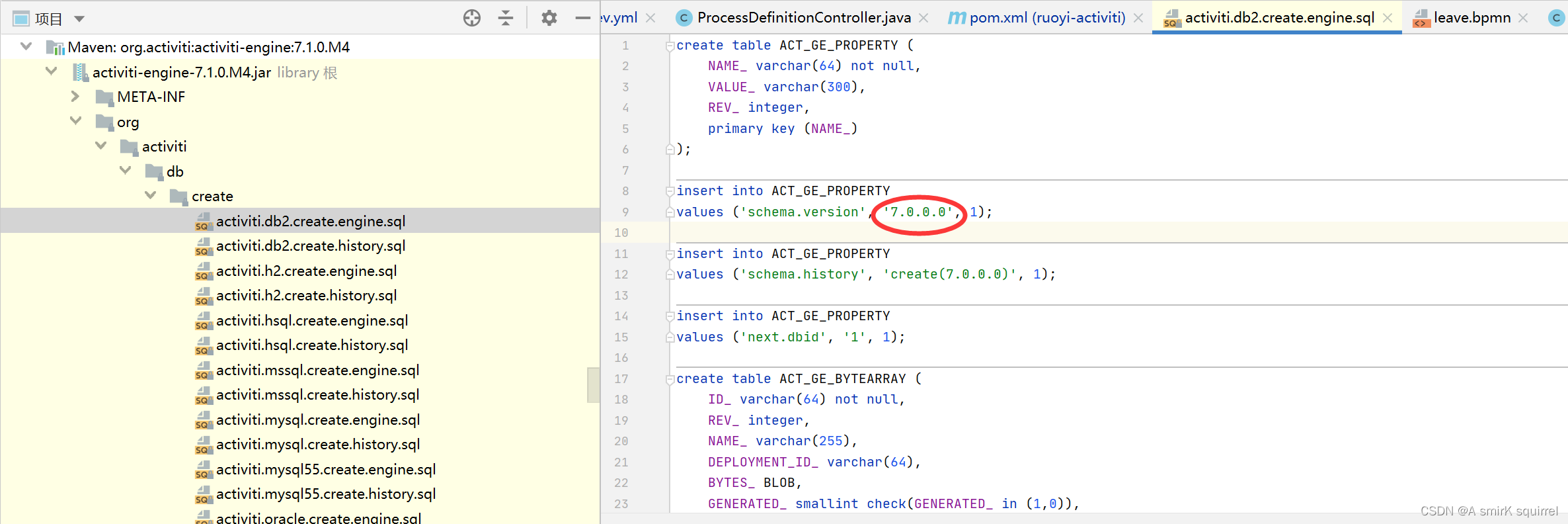Collapse the db folder

pyautogui.click(x=126, y=170)
